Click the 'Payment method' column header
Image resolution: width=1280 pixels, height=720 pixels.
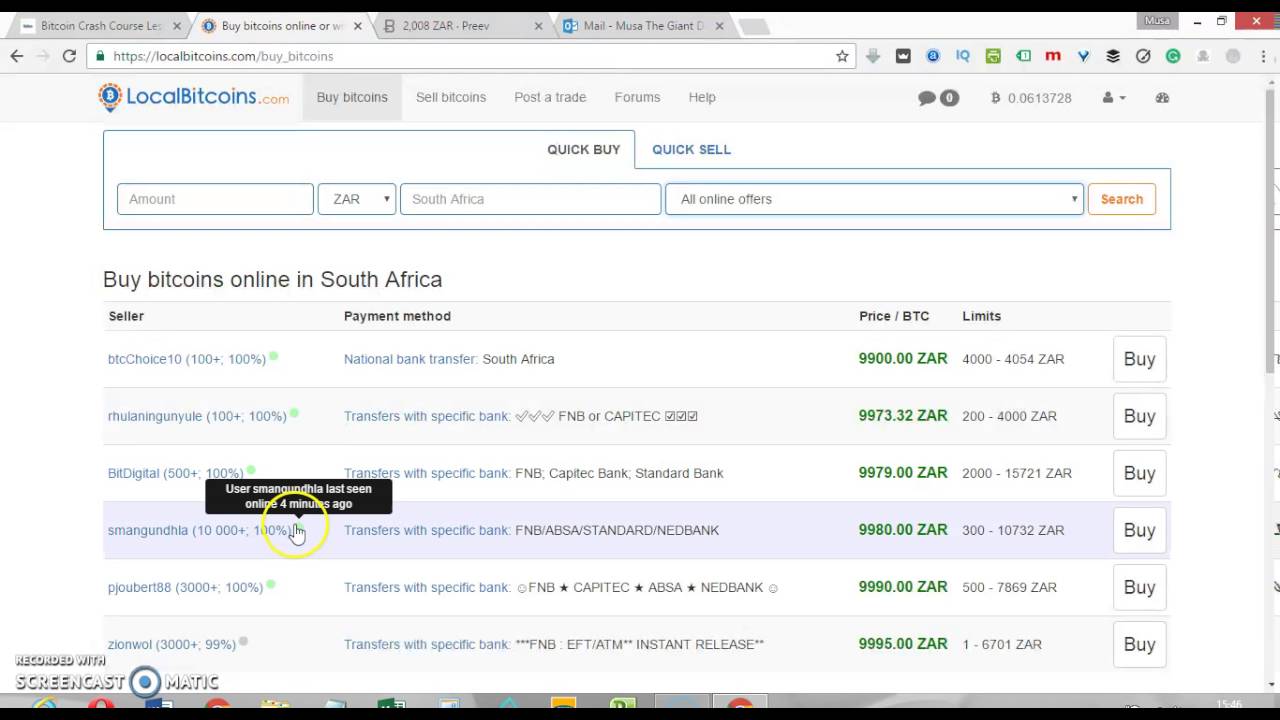point(397,316)
